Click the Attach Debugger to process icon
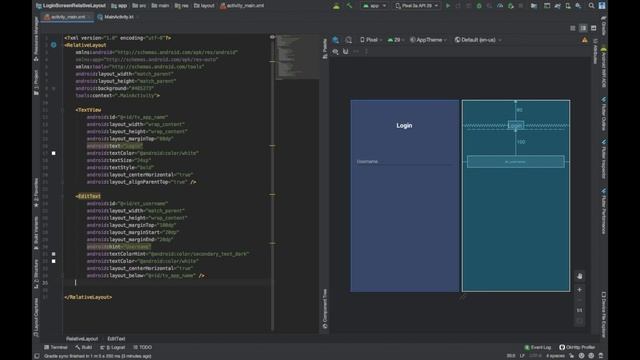 (x=511, y=6)
